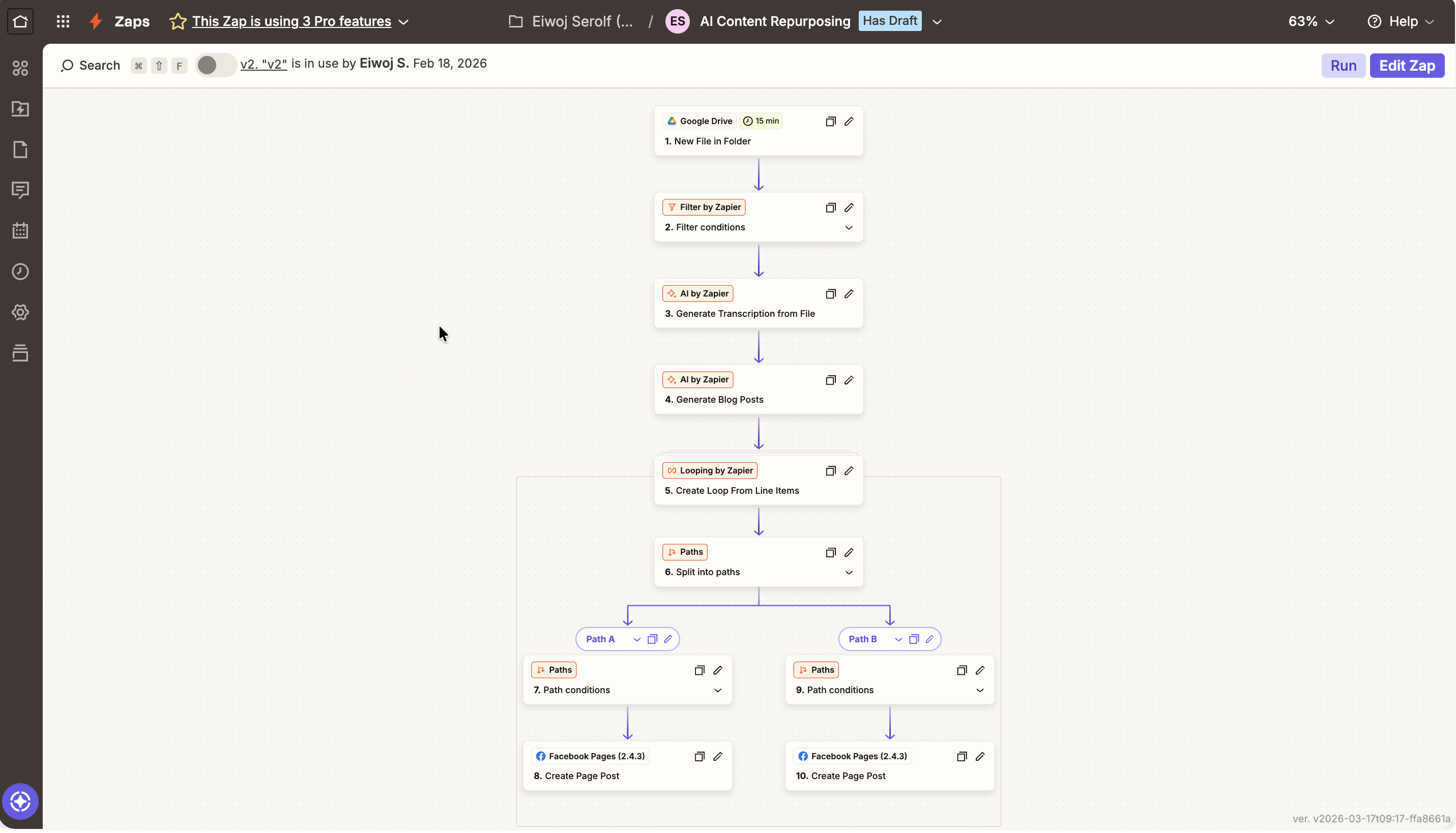
Task: Open settings gear icon in left sidebar
Action: (20, 312)
